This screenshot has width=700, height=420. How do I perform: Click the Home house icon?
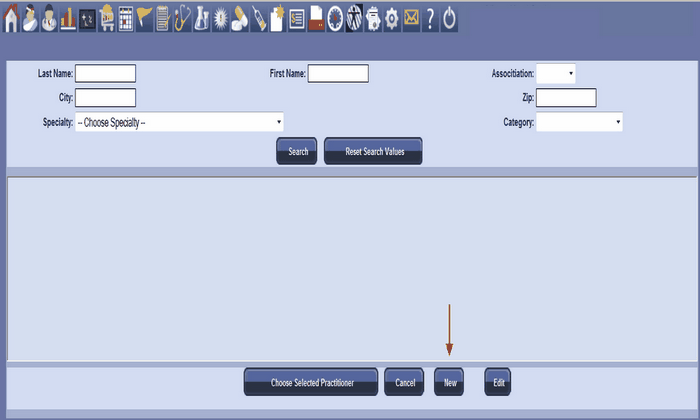click(x=11, y=19)
